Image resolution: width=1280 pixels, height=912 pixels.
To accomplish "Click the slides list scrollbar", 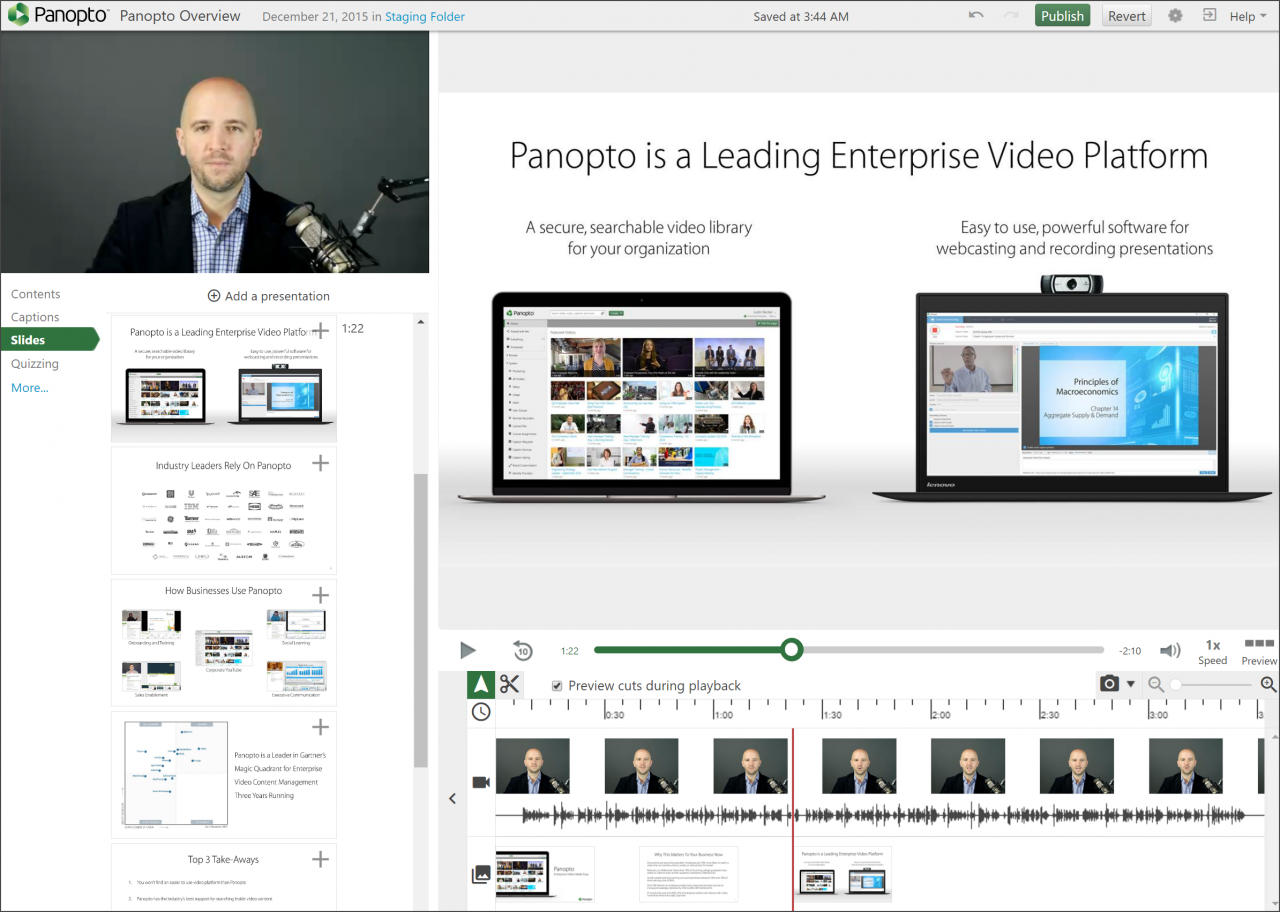I will 421,620.
